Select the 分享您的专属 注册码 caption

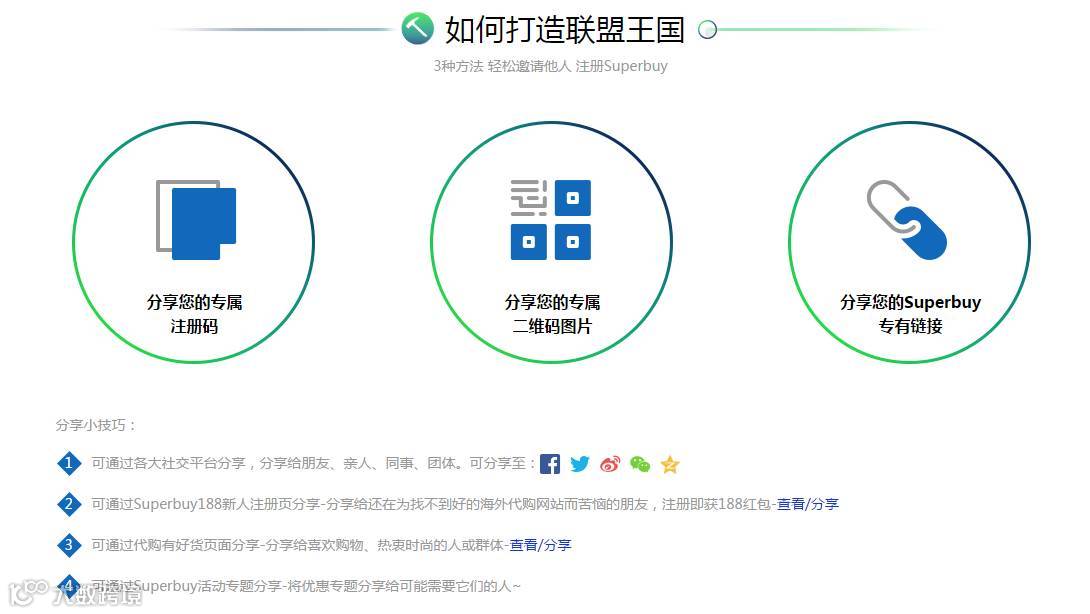click(x=194, y=314)
